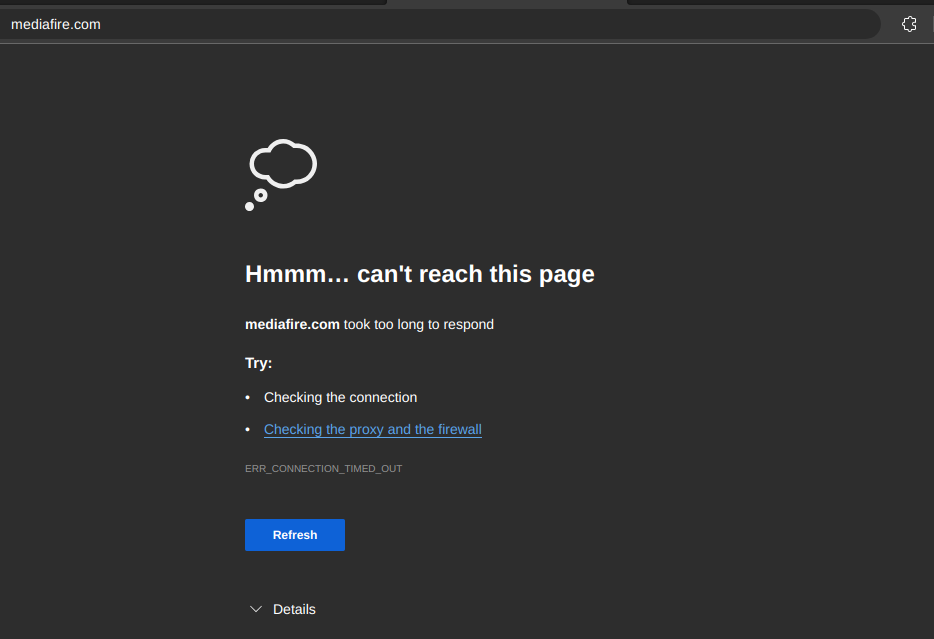Select "Hmmm… can't reach this page" heading
This screenshot has width=934, height=639.
click(420, 274)
